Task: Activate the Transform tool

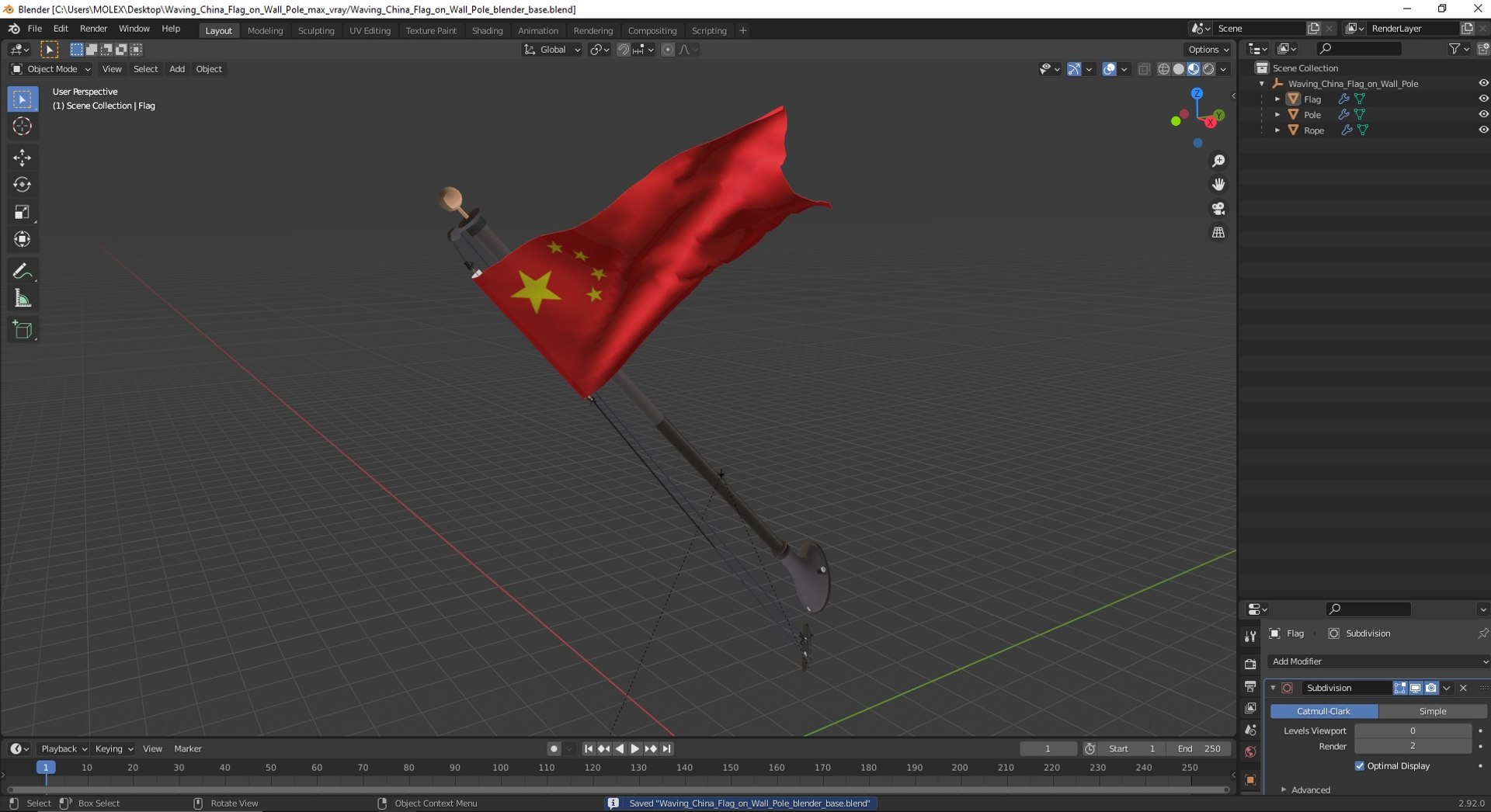Action: click(22, 239)
